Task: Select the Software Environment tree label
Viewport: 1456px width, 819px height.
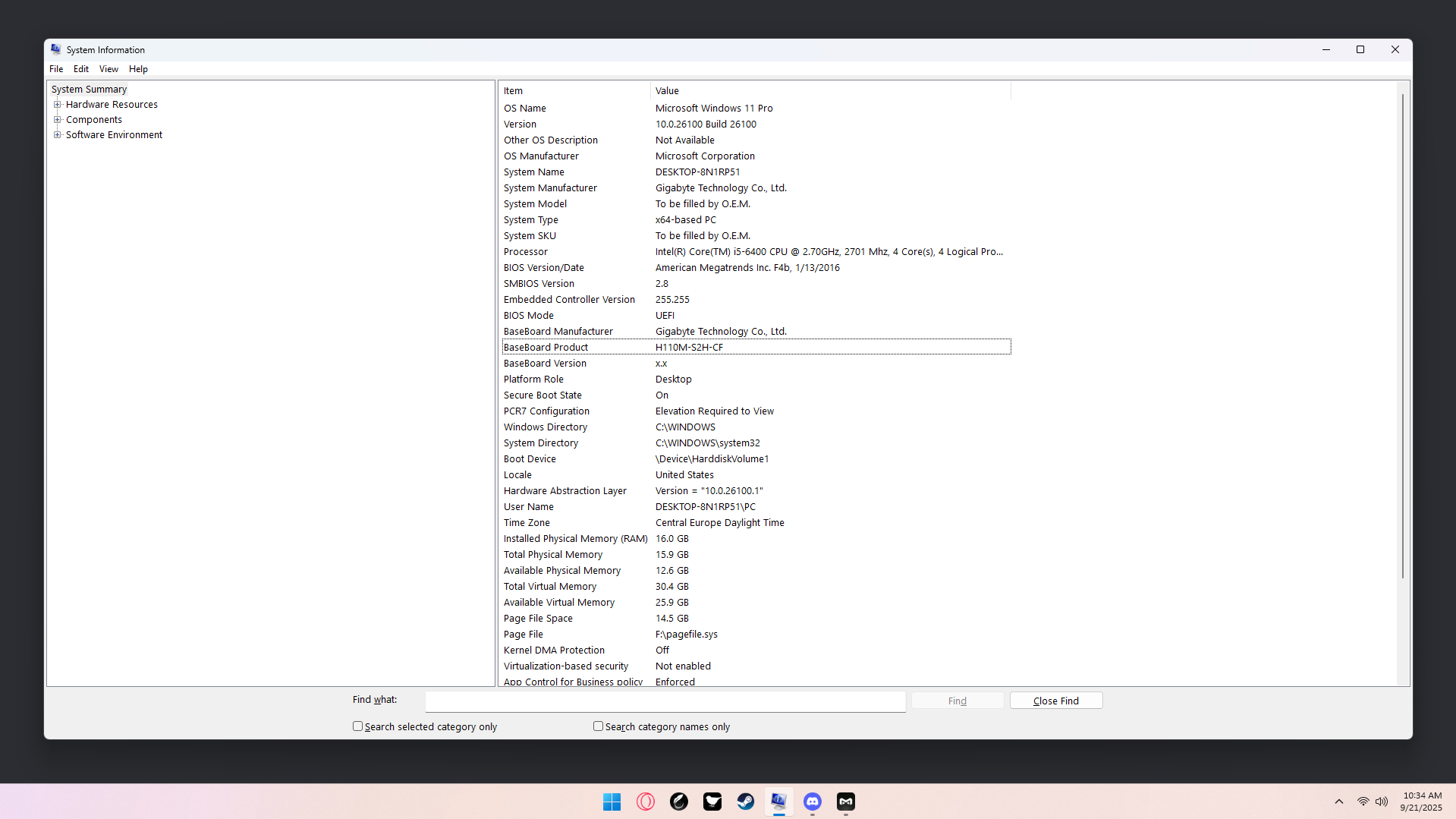Action: (x=114, y=135)
